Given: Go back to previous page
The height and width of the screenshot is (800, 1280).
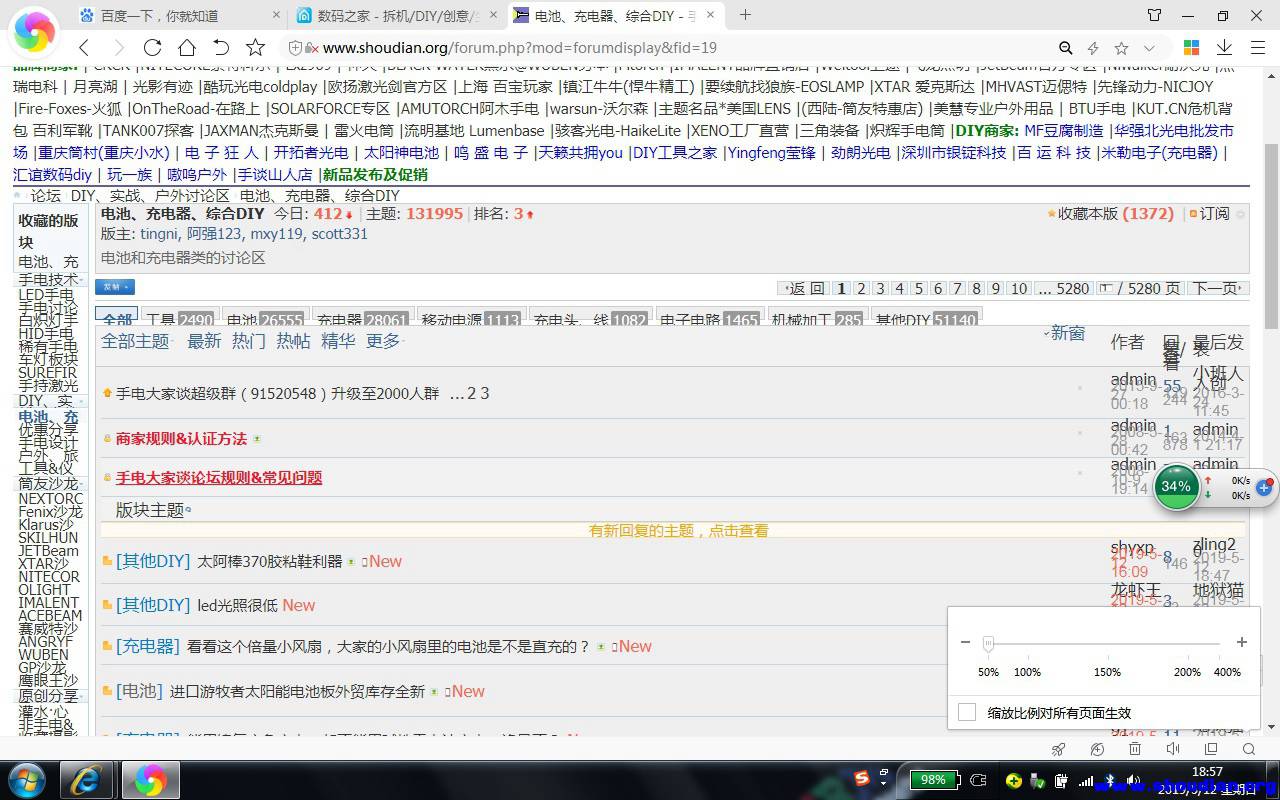Looking at the screenshot, I should [x=84, y=48].
